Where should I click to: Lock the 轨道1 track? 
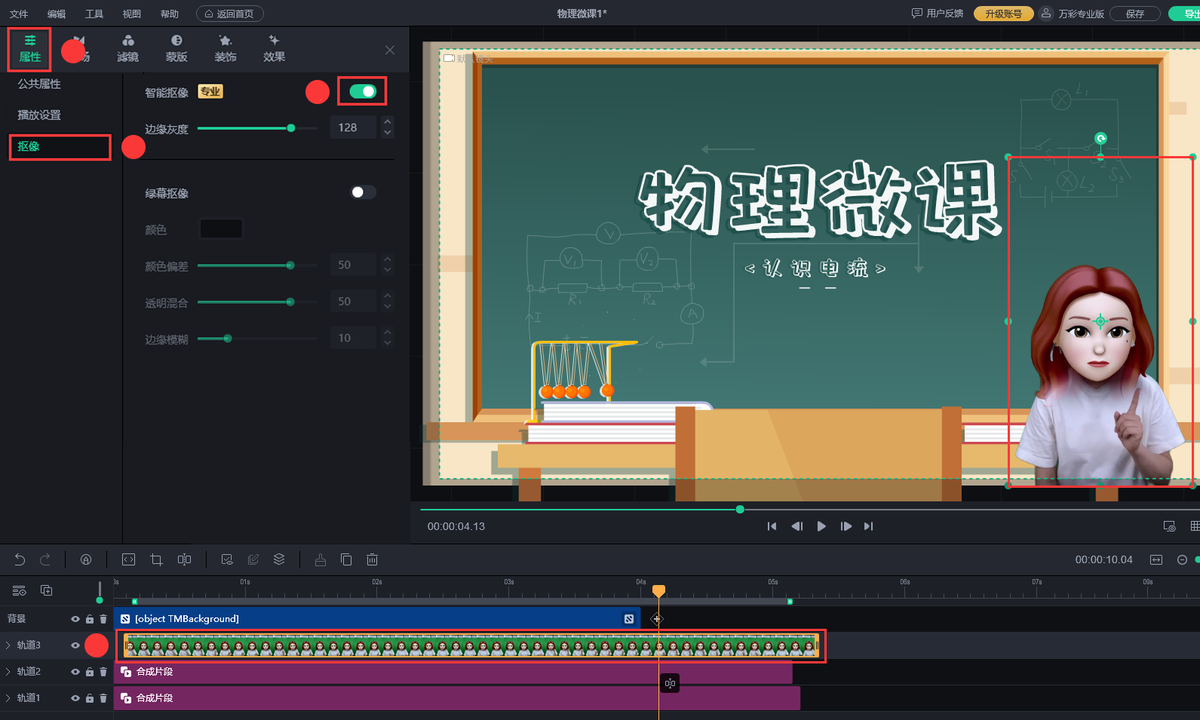pyautogui.click(x=89, y=698)
